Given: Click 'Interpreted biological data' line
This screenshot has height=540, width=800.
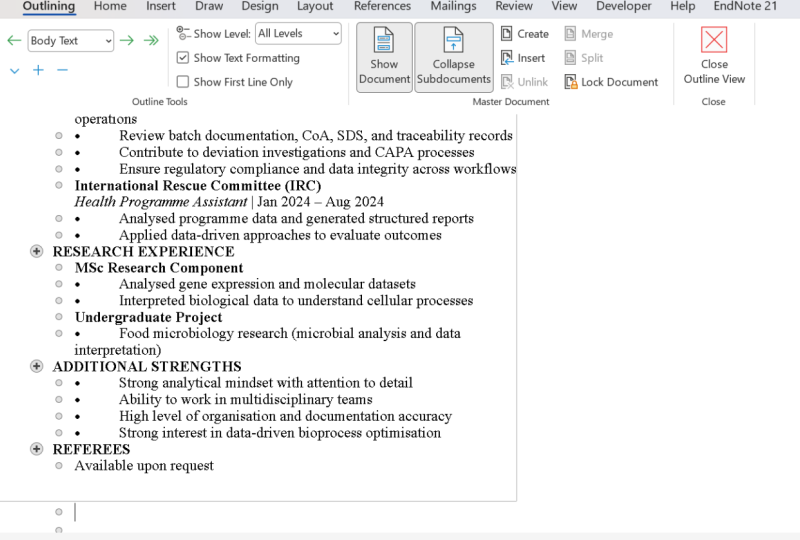Looking at the screenshot, I should pos(296,301).
